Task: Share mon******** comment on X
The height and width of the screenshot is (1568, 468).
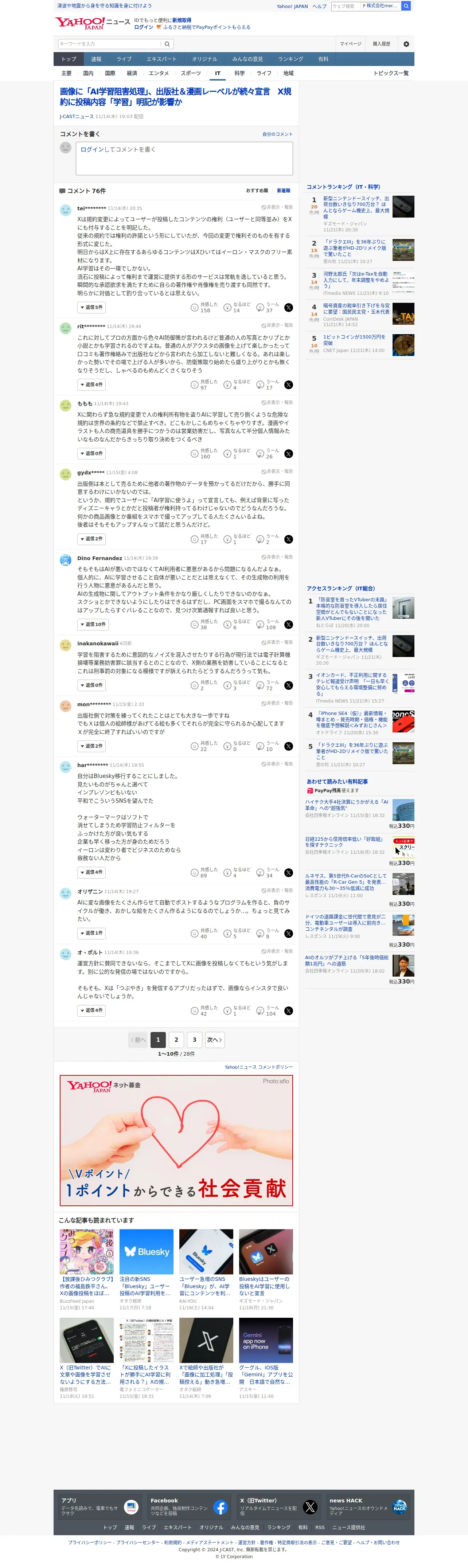Action: pyautogui.click(x=288, y=746)
